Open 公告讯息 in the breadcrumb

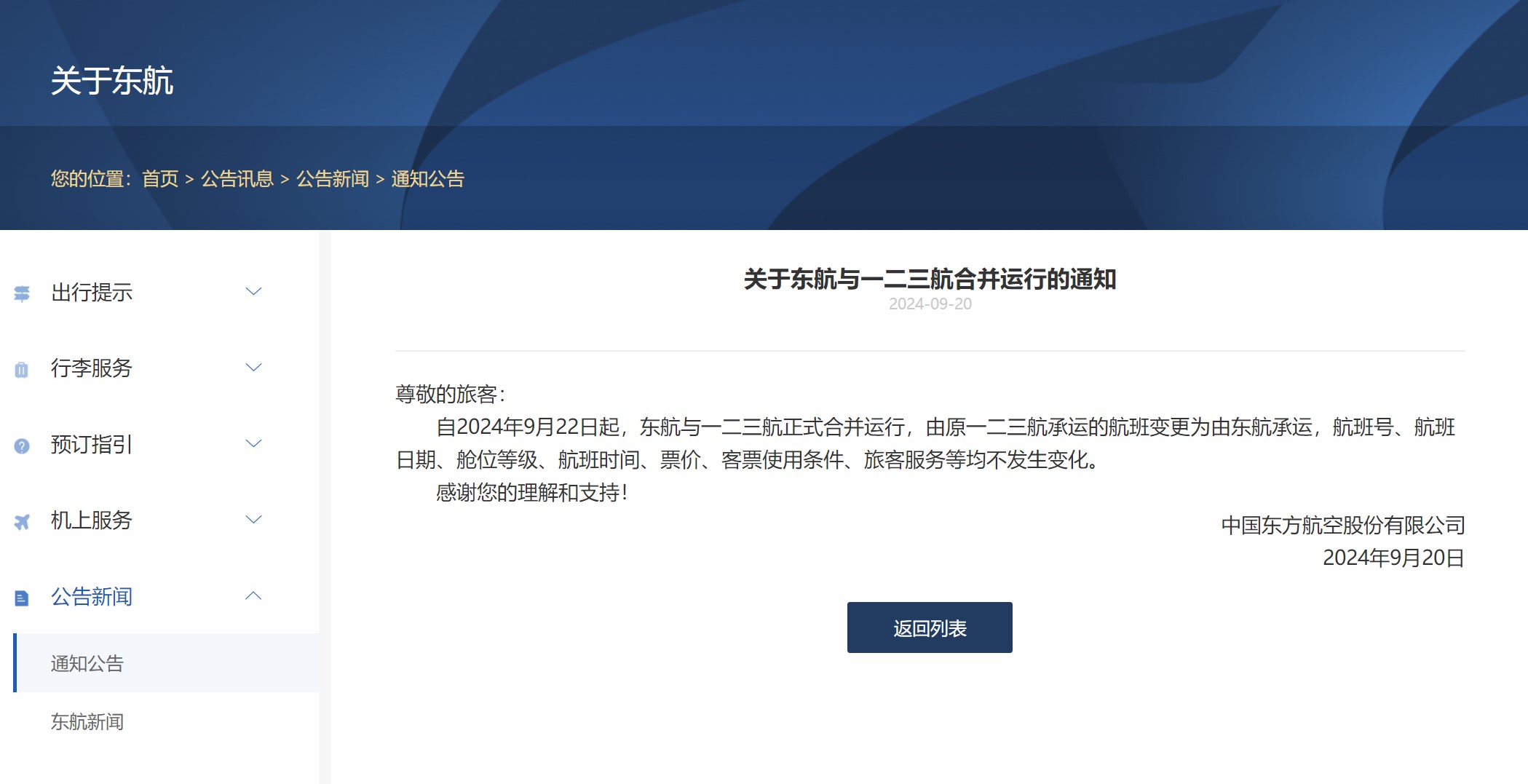click(237, 179)
